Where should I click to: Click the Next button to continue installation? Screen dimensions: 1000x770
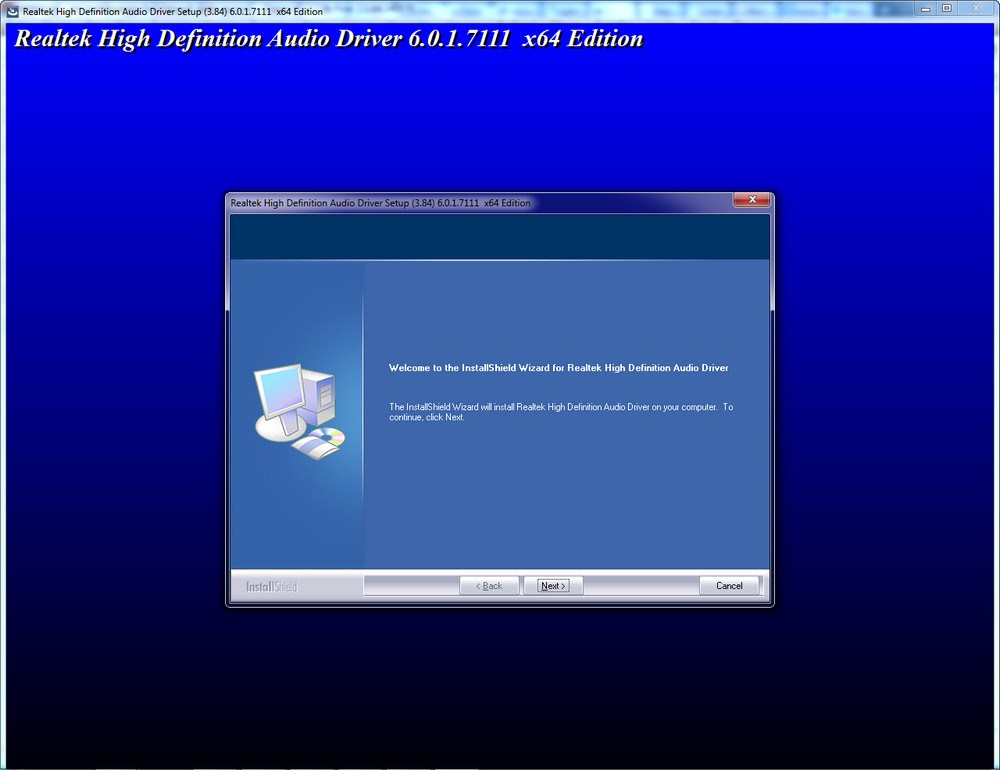pos(553,585)
